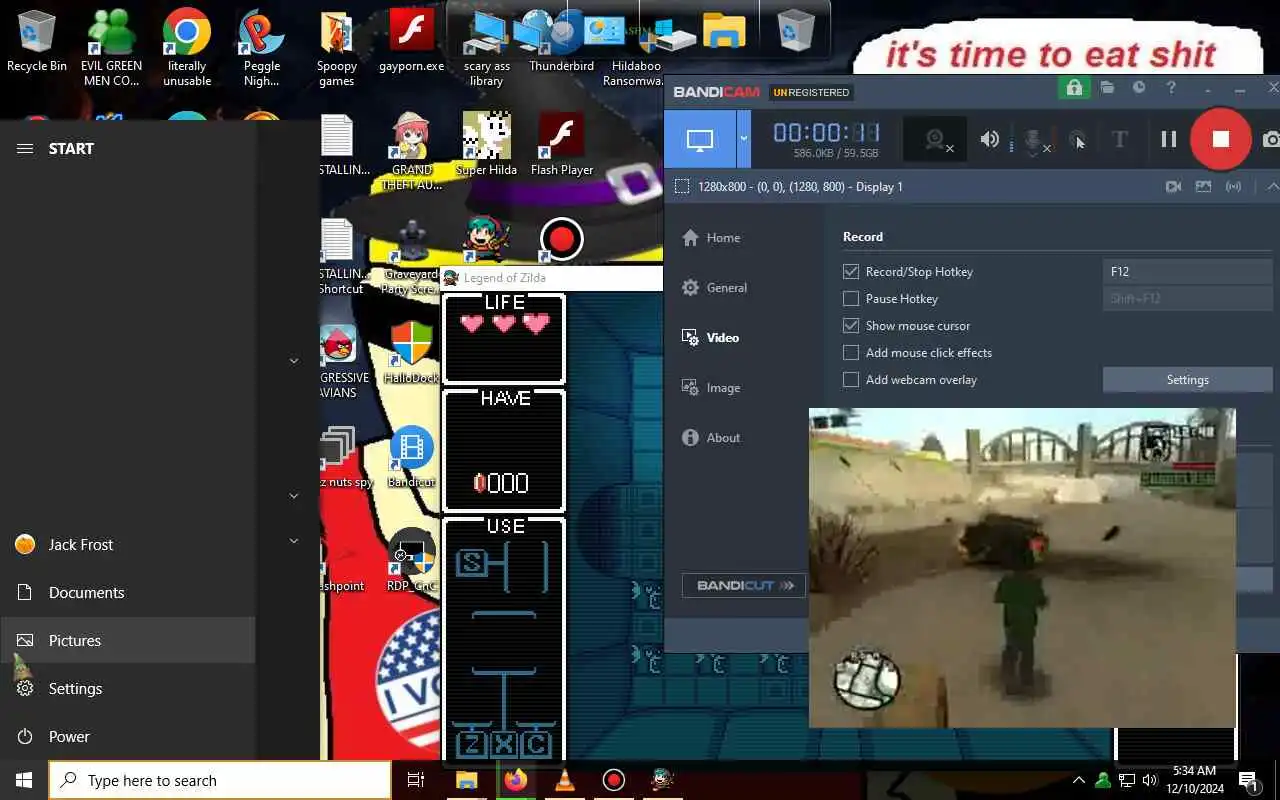Open Settings from Start menu
Image resolution: width=1280 pixels, height=800 pixels.
click(x=128, y=688)
